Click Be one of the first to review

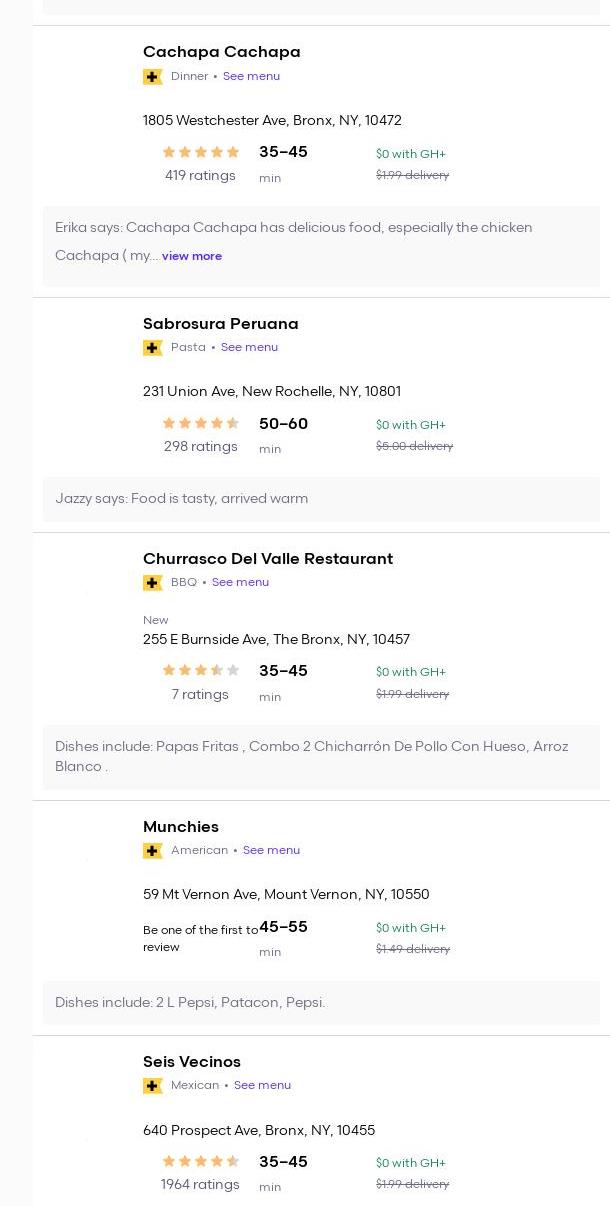[199, 938]
